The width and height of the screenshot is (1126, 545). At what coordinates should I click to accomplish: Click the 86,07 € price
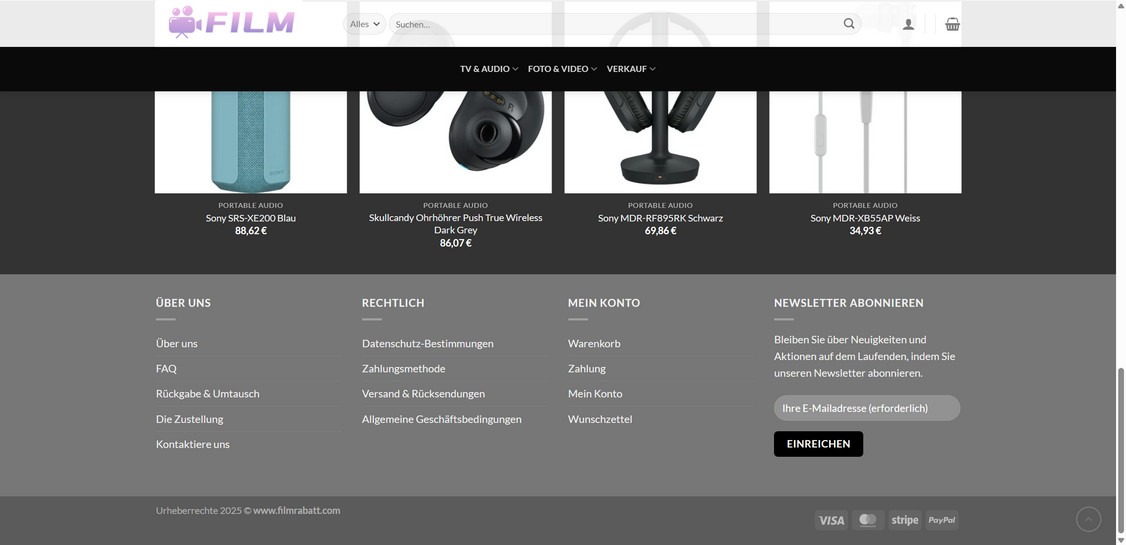pyautogui.click(x=455, y=243)
